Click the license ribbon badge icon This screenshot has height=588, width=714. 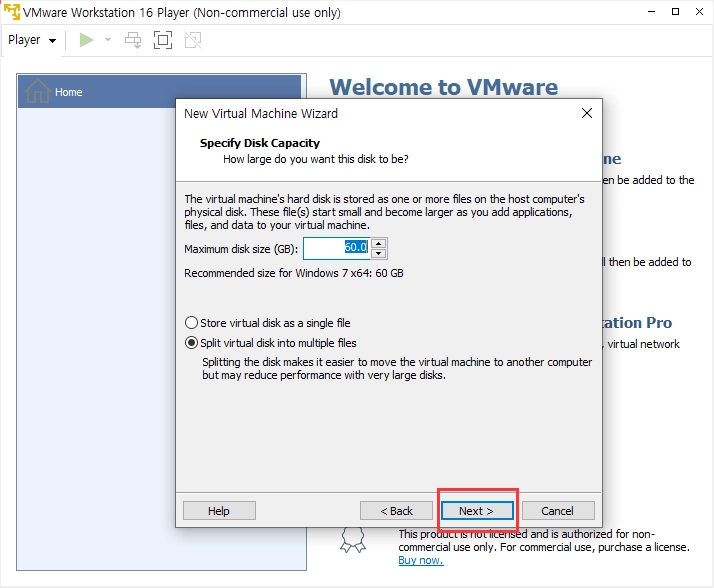[x=353, y=540]
